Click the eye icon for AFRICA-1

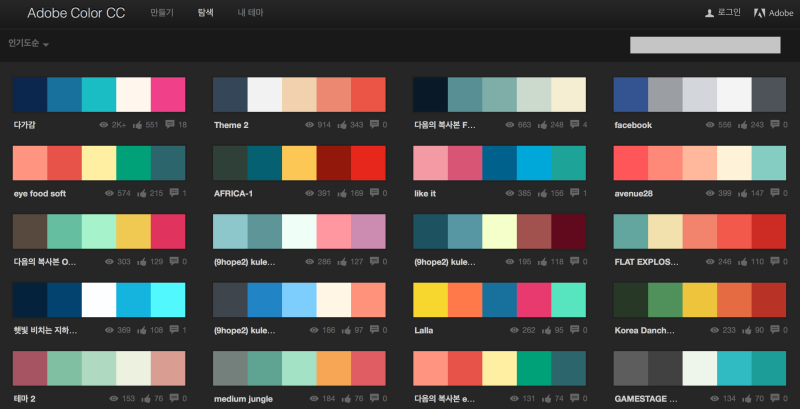point(309,193)
